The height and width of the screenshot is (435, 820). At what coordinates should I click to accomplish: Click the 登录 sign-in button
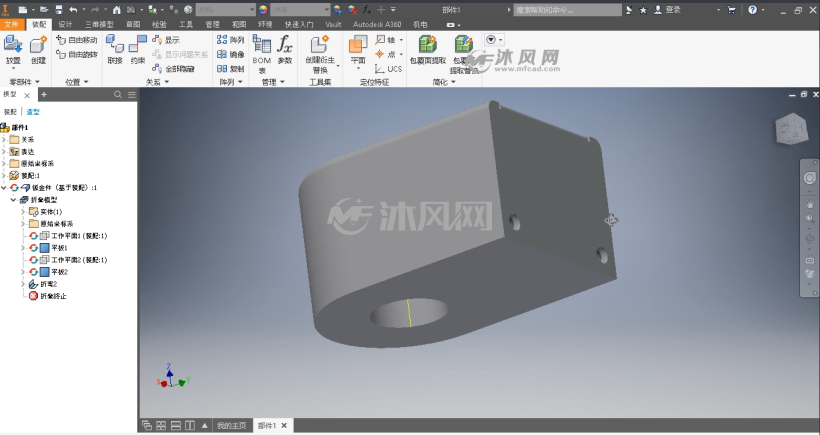668,9
